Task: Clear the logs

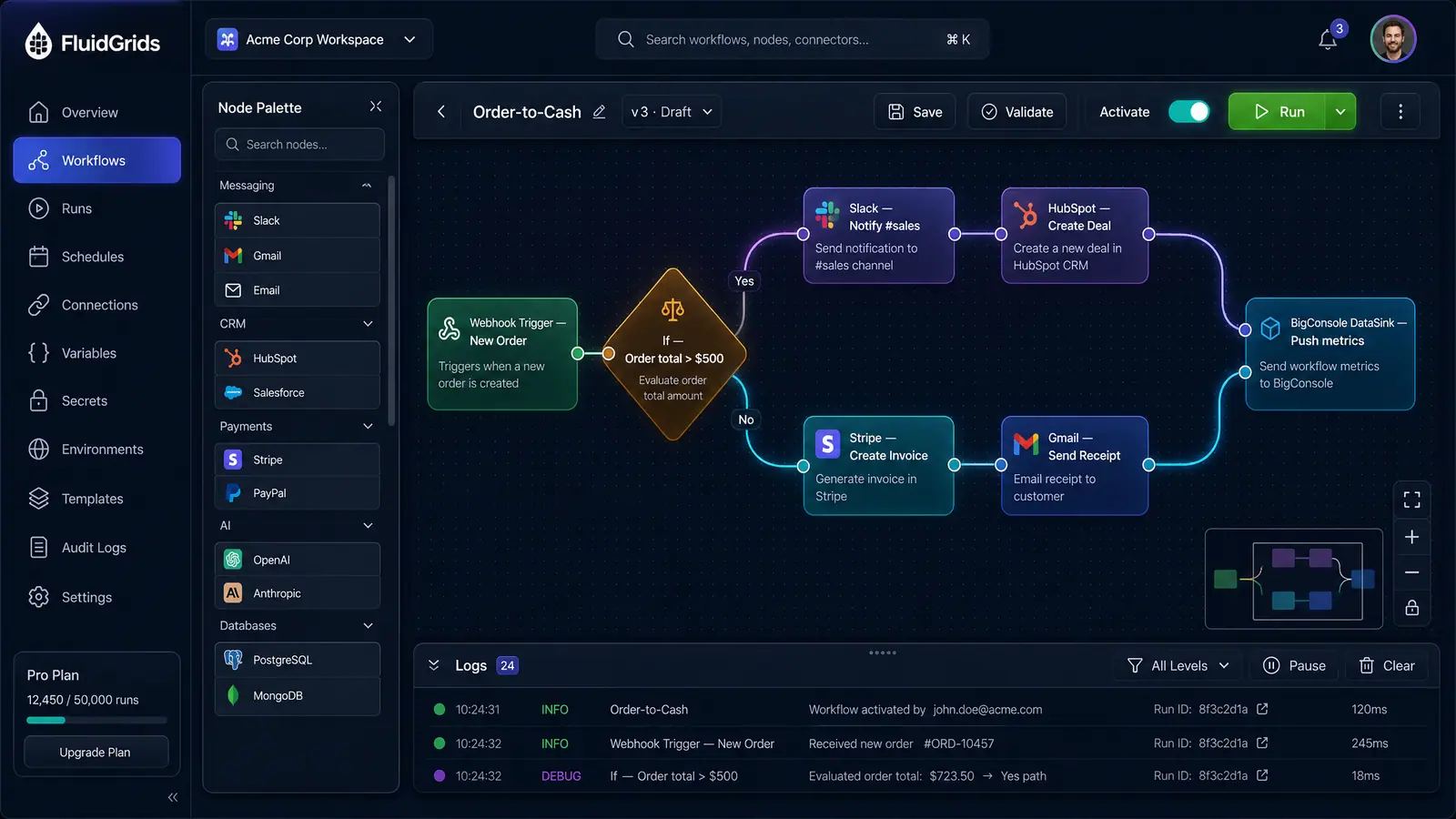Action: (1387, 665)
